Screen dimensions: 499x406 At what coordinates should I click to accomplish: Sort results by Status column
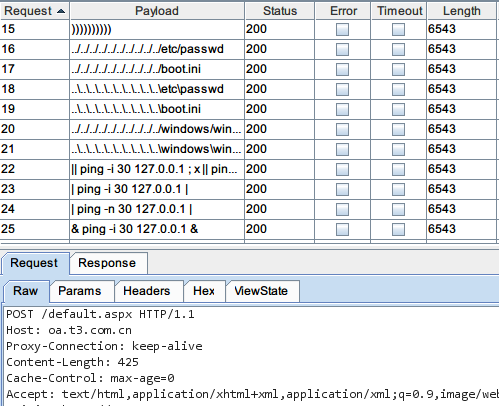tap(280, 11)
